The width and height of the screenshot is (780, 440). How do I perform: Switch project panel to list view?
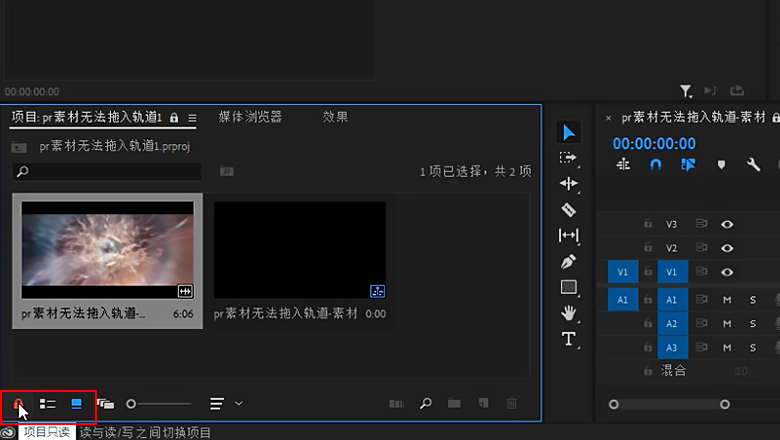(x=47, y=404)
